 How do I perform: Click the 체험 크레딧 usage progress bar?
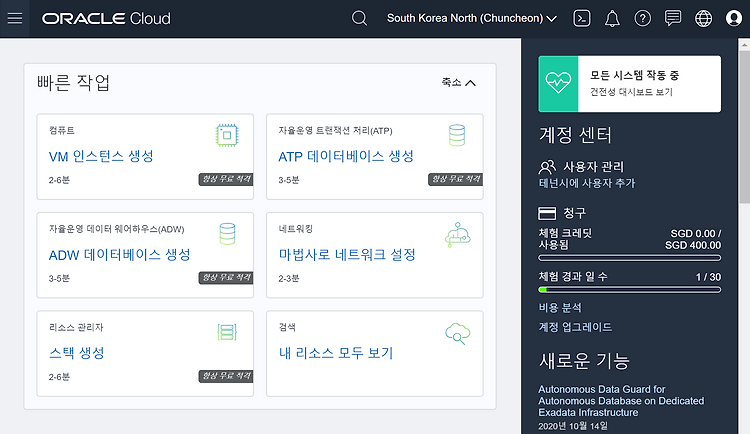coord(629,258)
